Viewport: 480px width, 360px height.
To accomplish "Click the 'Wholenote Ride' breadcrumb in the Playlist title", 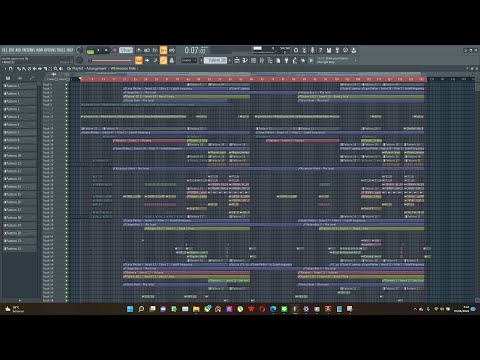I will click(x=123, y=68).
